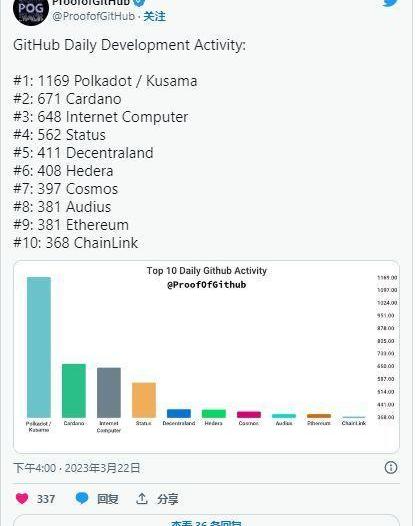Click the 分享 share button
419x526 pixels.
point(168,499)
